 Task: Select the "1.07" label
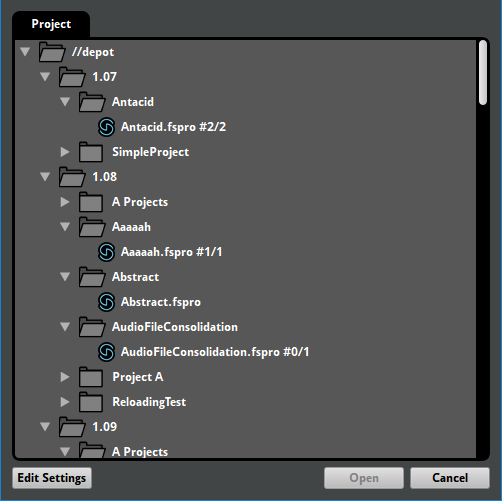[x=105, y=77]
